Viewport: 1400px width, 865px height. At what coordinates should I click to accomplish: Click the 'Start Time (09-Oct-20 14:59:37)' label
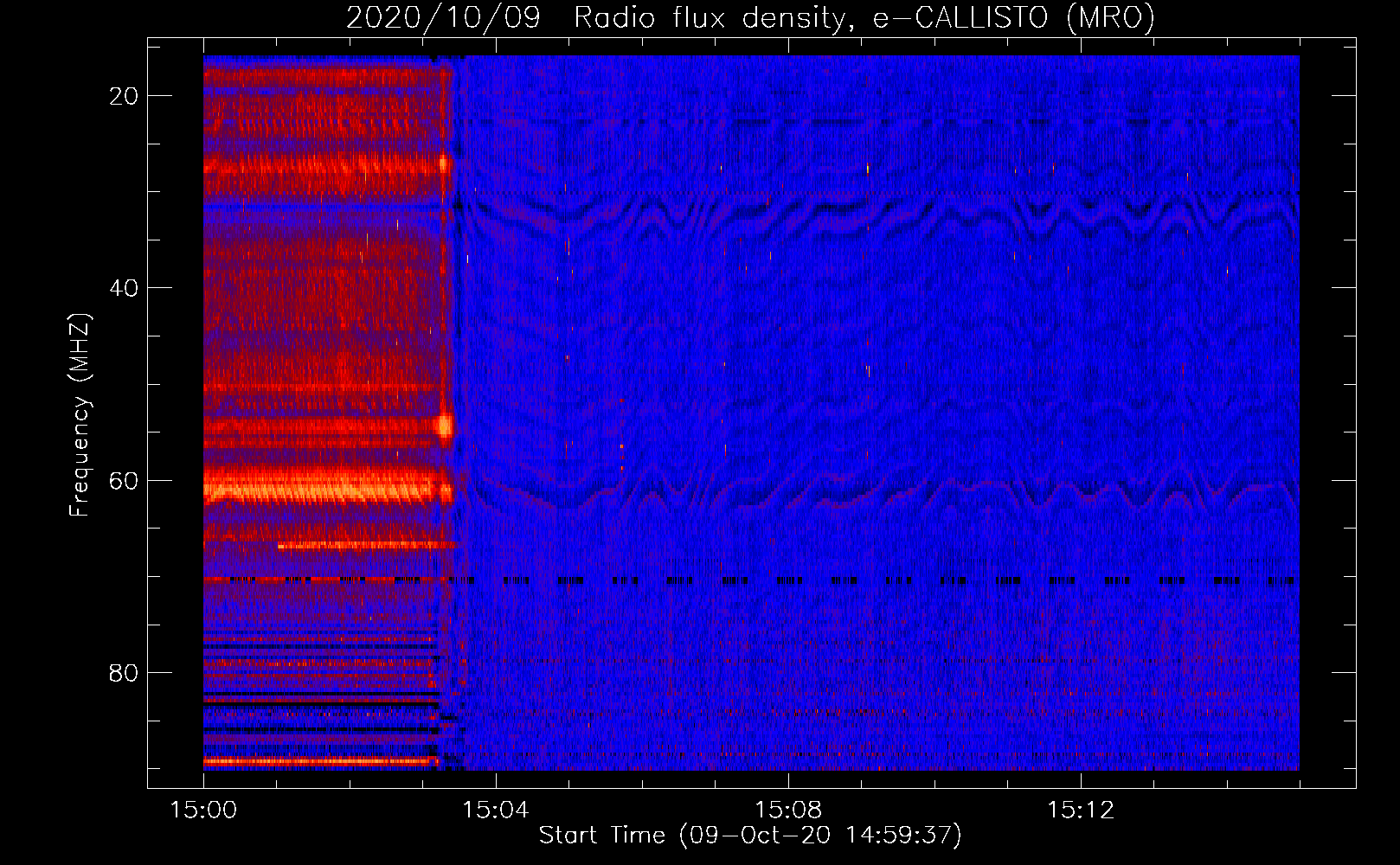point(750,836)
